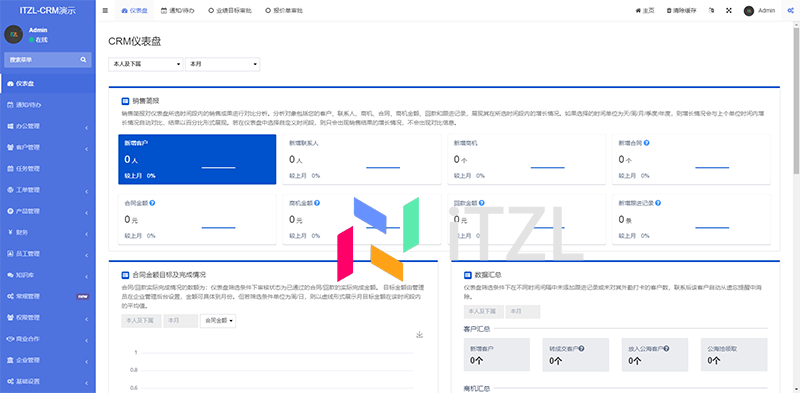Expand the 知识库 sidebar menu

point(48,275)
